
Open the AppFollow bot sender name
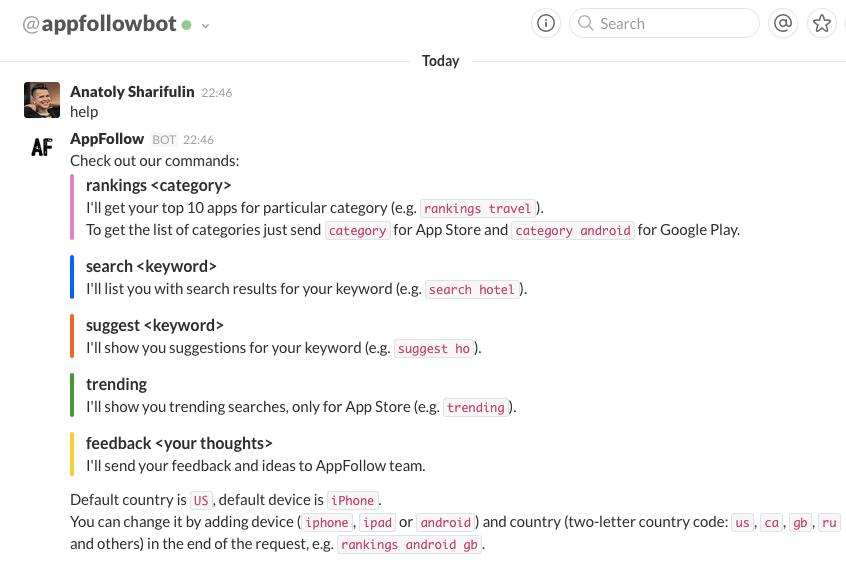pos(107,139)
